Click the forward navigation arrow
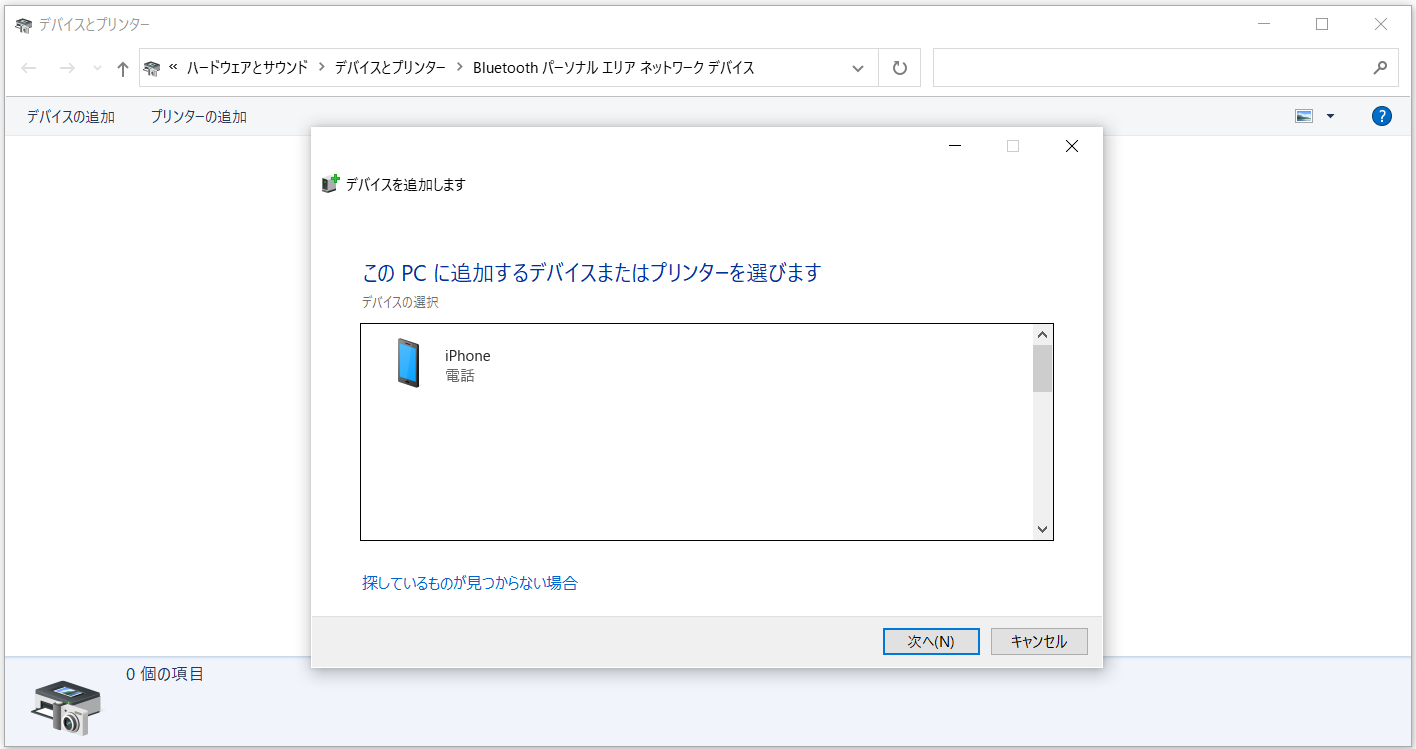Viewport: 1416px width, 749px height. tap(67, 68)
